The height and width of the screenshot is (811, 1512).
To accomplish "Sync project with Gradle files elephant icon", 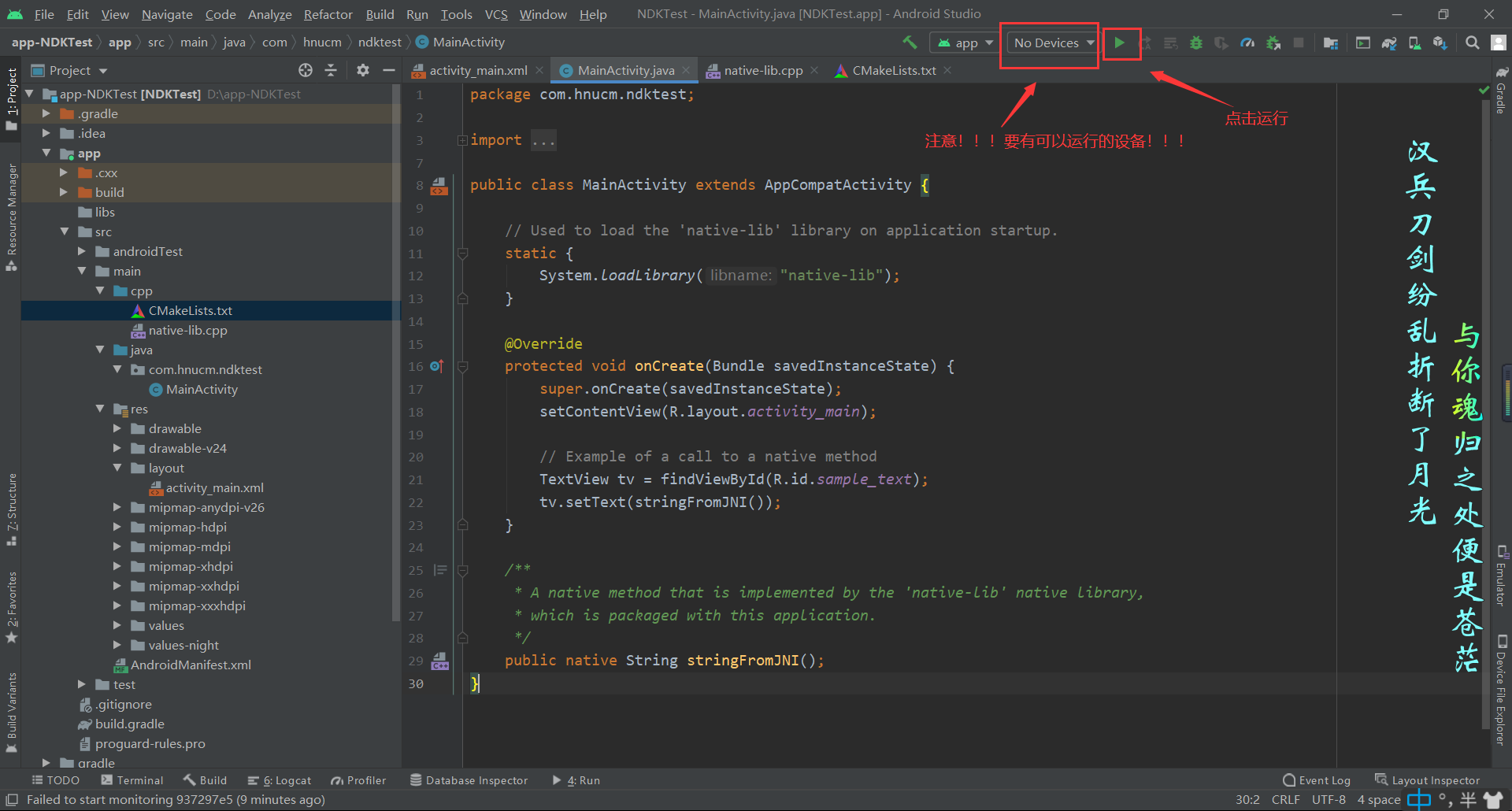I will (1389, 43).
